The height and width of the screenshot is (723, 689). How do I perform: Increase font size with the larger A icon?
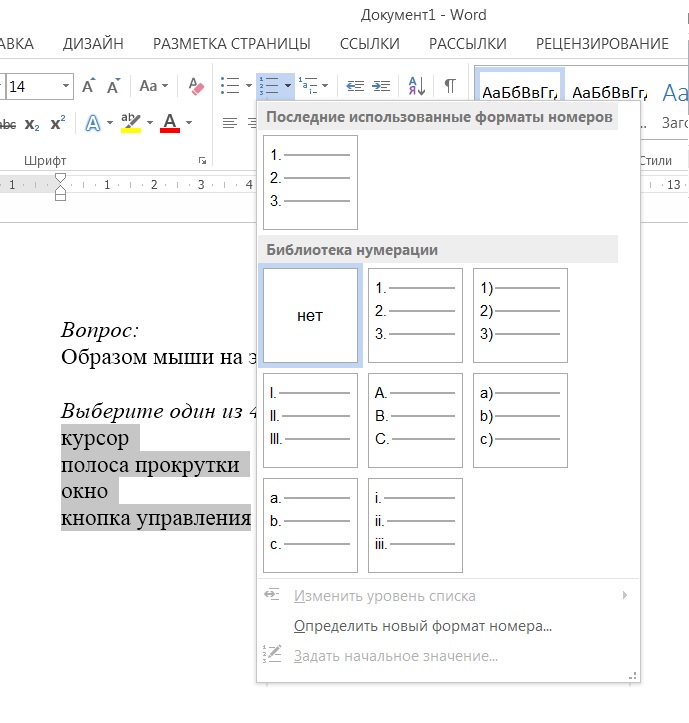point(89,87)
